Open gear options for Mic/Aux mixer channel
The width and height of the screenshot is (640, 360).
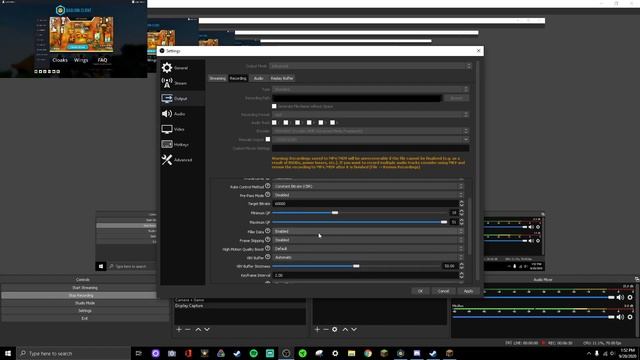630,317
